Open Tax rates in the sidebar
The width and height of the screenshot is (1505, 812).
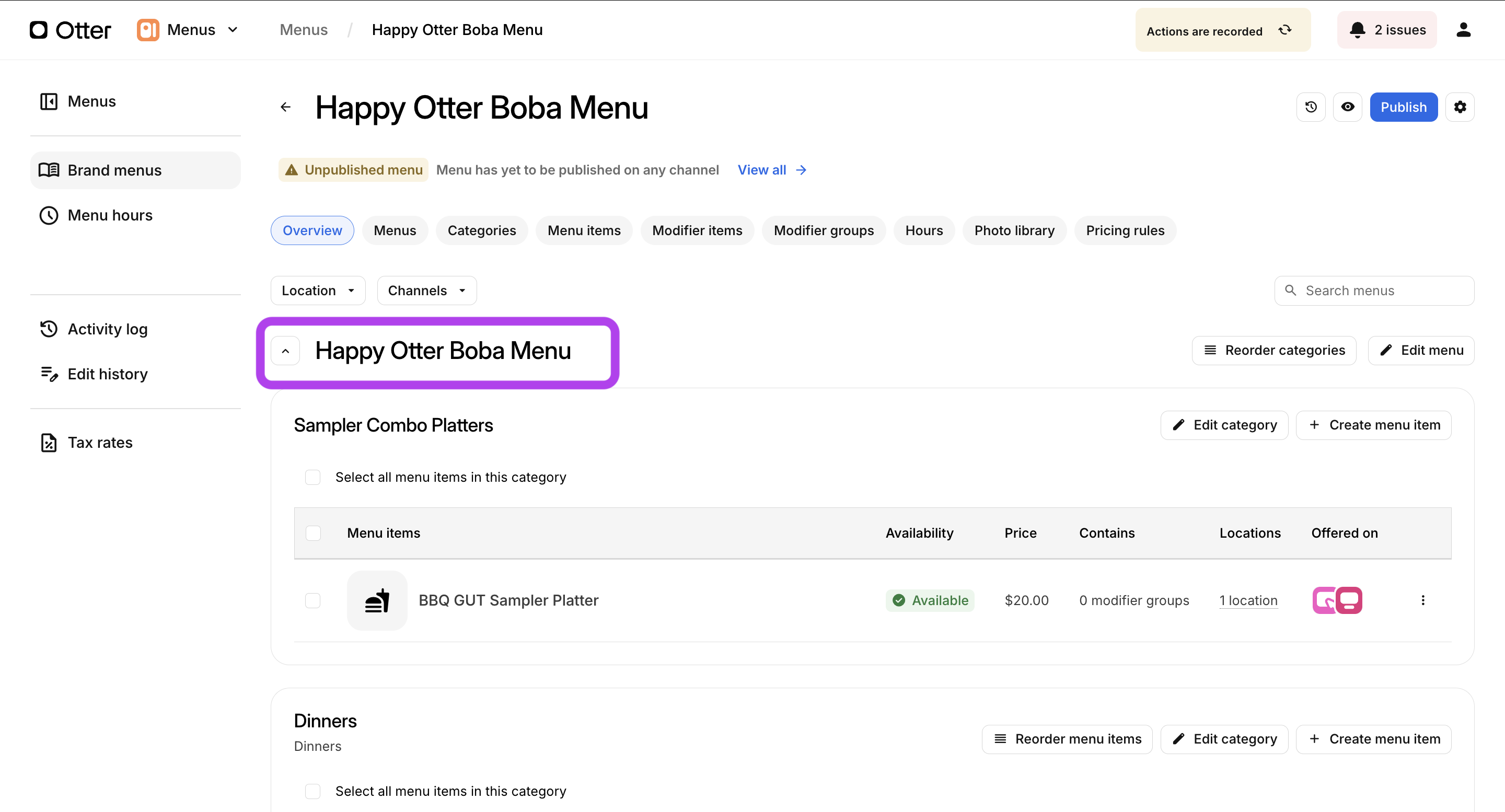pyautogui.click(x=135, y=442)
